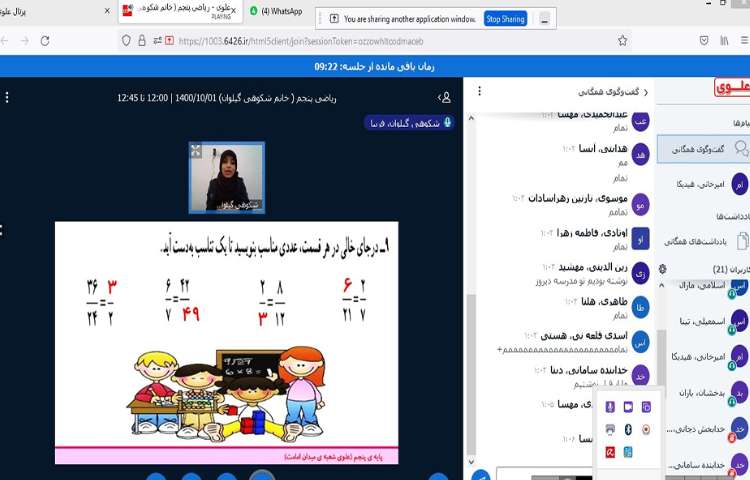The width and height of the screenshot is (750, 480).
Task: Click the orange record circle tray icon
Action: pos(646,429)
